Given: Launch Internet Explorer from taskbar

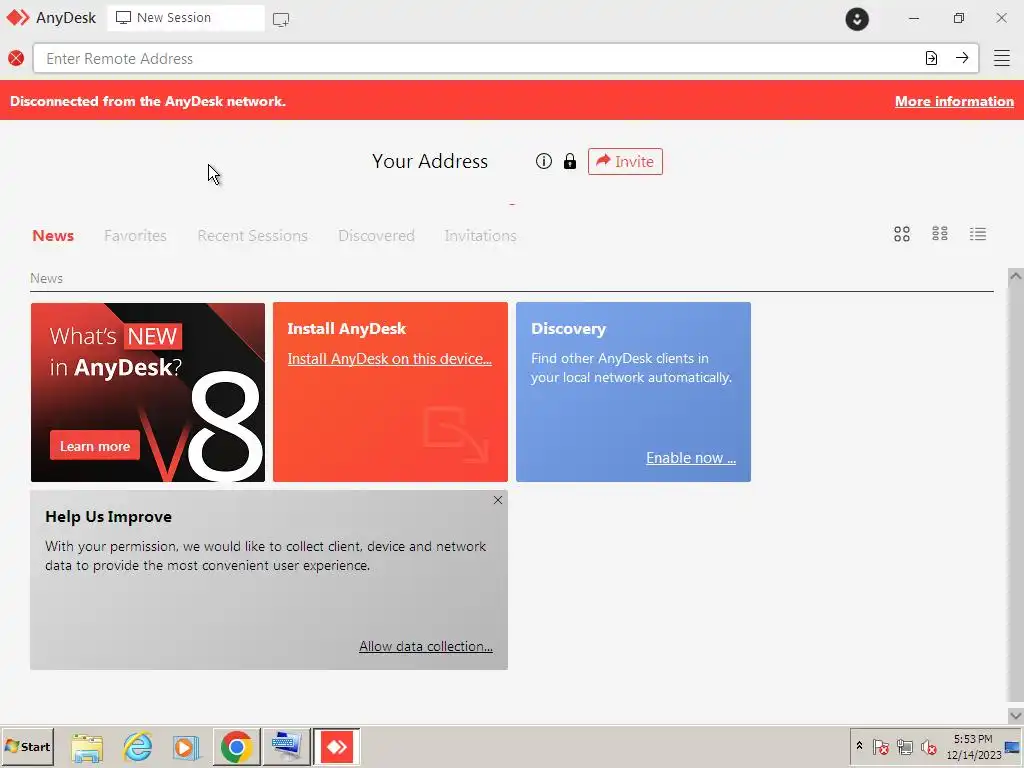Looking at the screenshot, I should 138,747.
